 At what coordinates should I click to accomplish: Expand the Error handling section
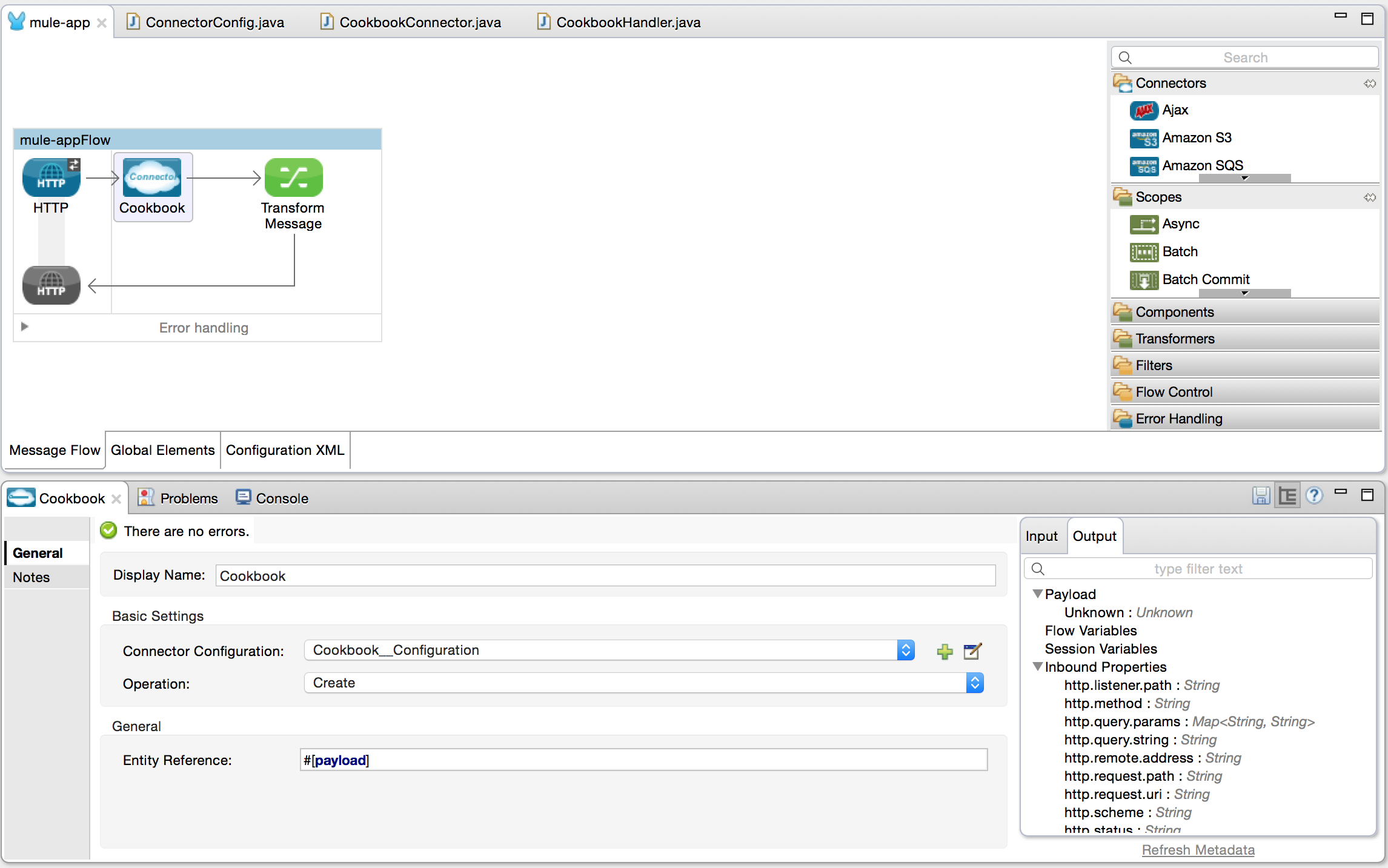[24, 326]
